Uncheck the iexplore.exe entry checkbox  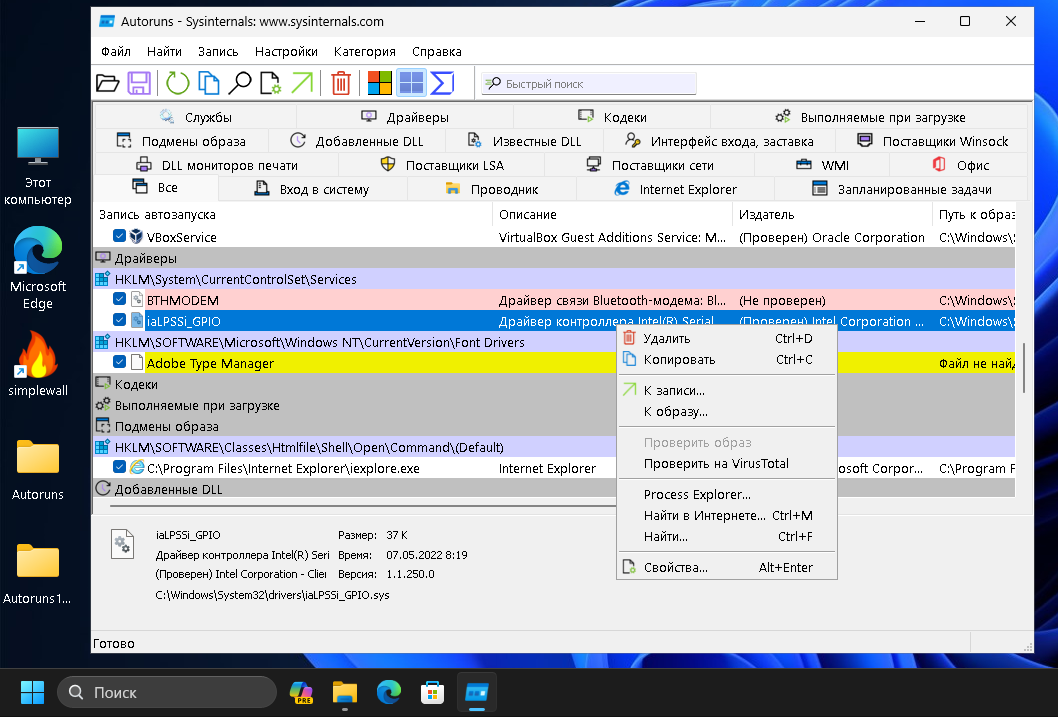coord(119,467)
